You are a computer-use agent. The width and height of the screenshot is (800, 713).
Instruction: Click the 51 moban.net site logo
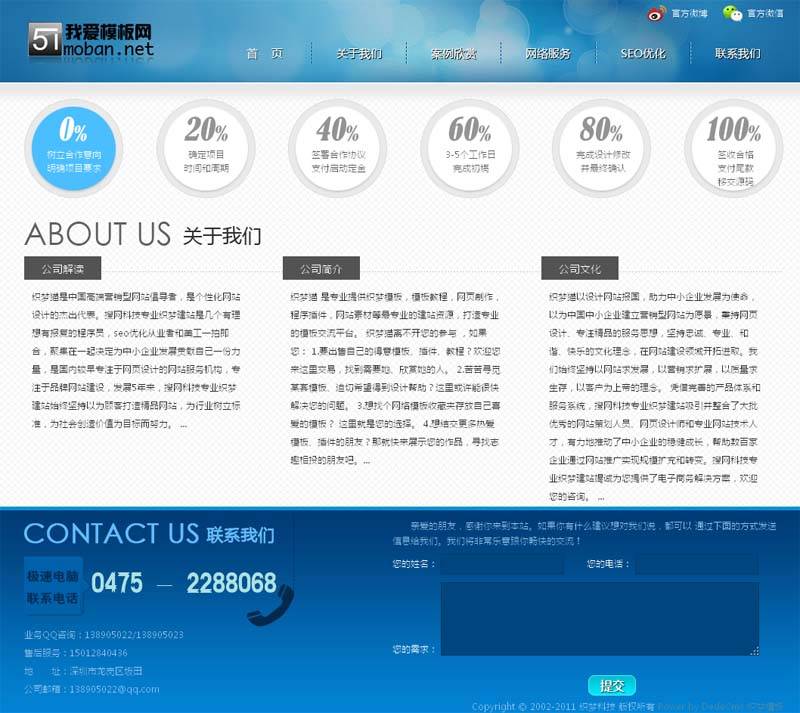(x=93, y=40)
